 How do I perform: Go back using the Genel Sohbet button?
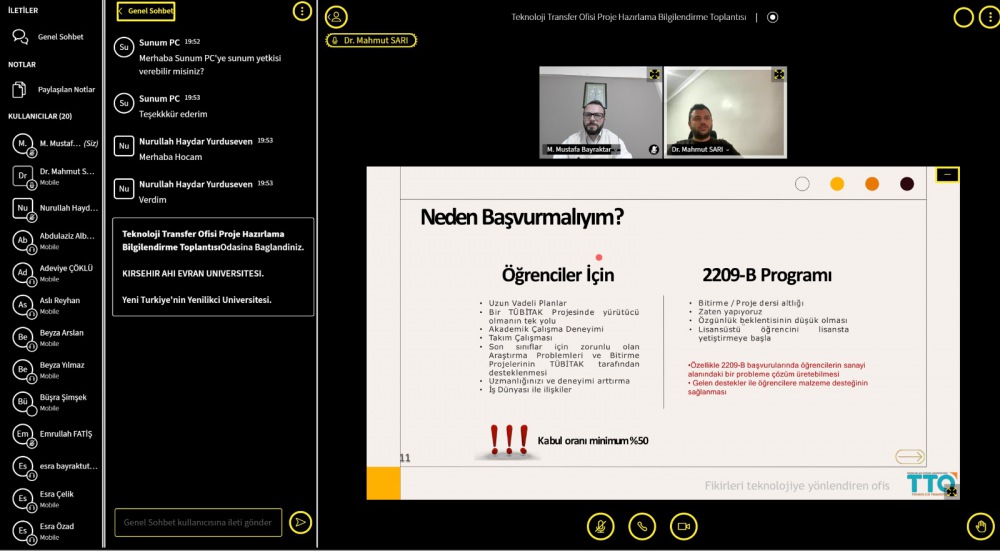pyautogui.click(x=146, y=11)
